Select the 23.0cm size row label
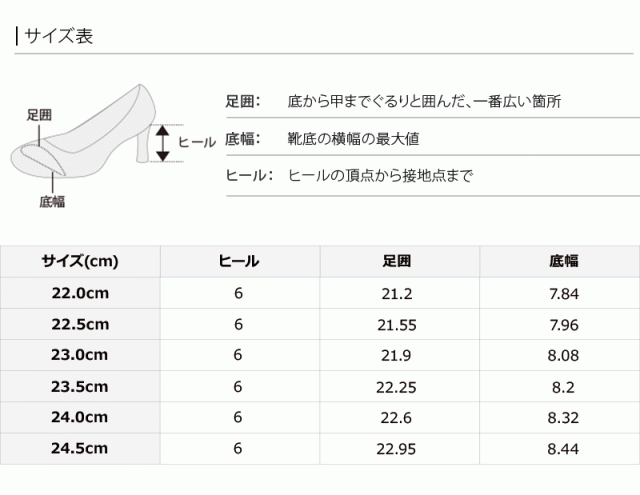The width and height of the screenshot is (640, 495). click(80, 356)
